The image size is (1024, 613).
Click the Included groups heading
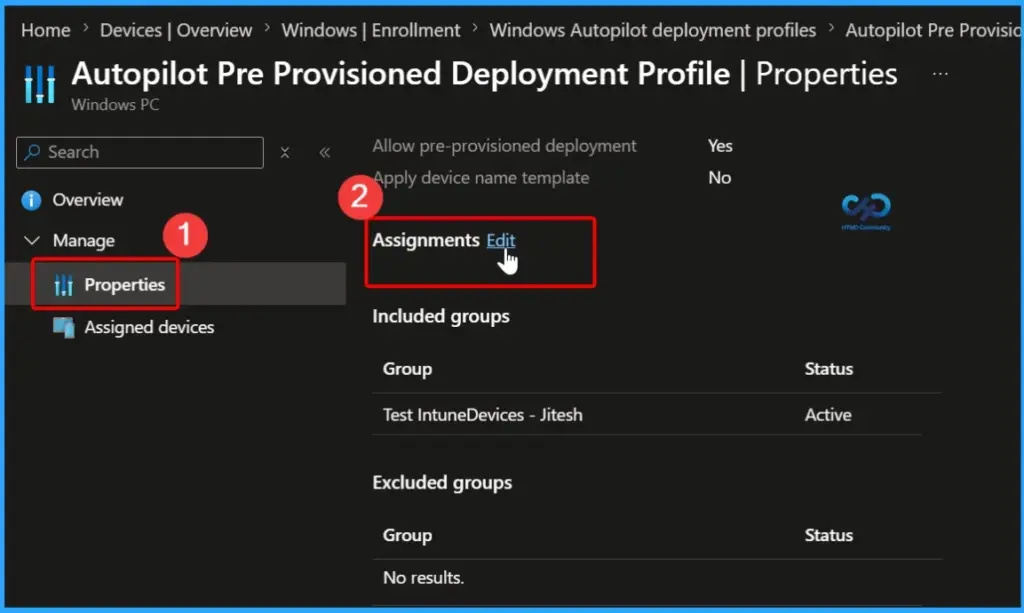point(441,316)
